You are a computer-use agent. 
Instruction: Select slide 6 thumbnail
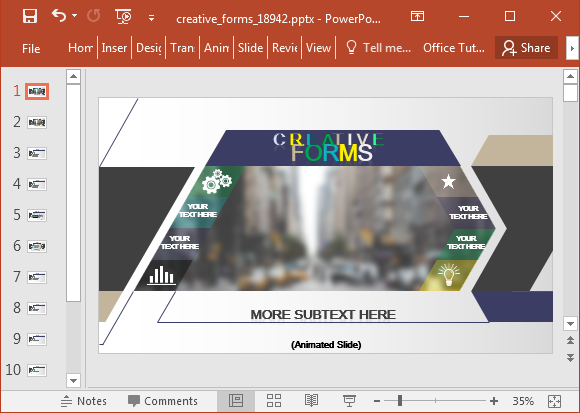[x=37, y=246]
